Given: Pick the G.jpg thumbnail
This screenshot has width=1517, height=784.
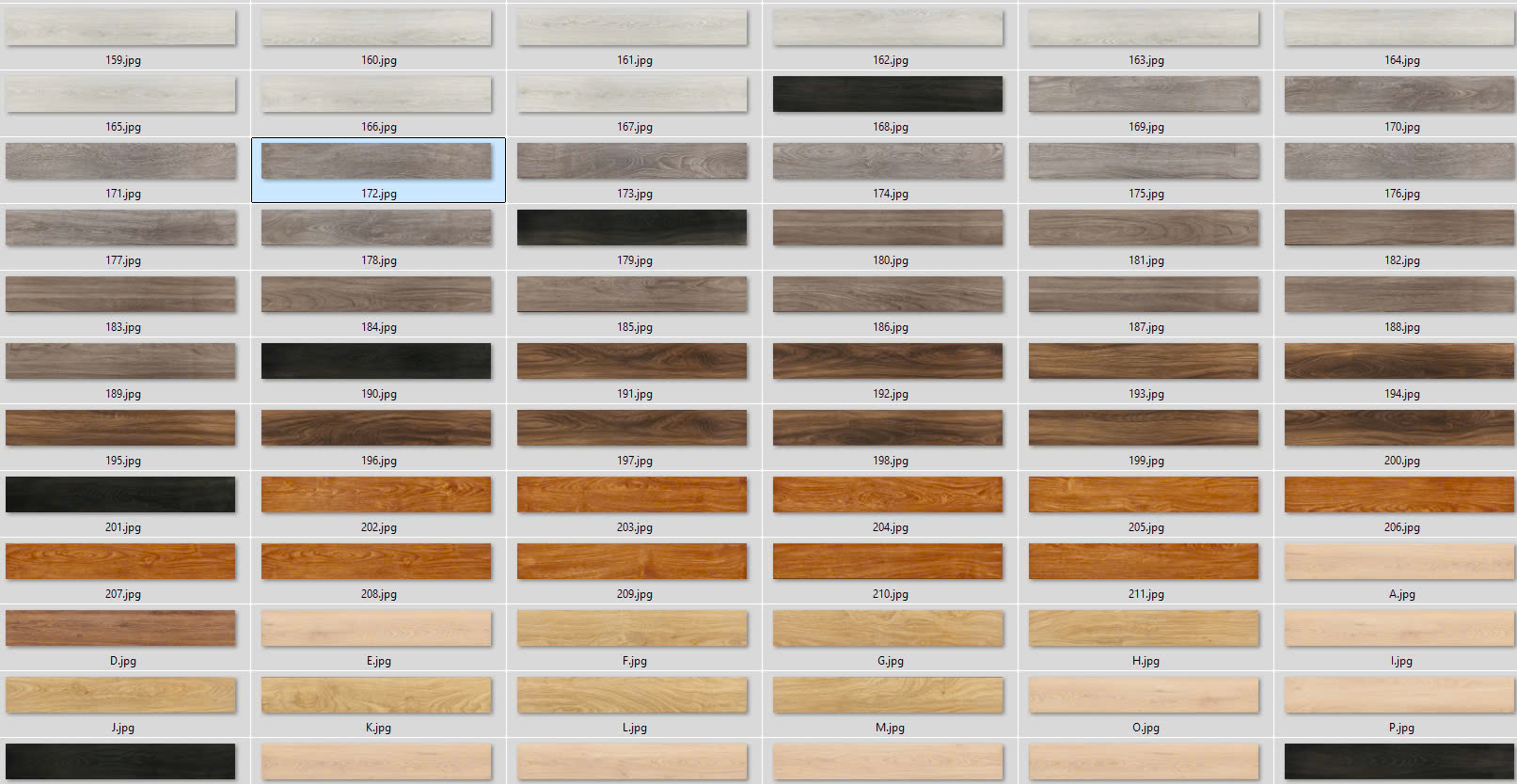Looking at the screenshot, I should click(888, 628).
